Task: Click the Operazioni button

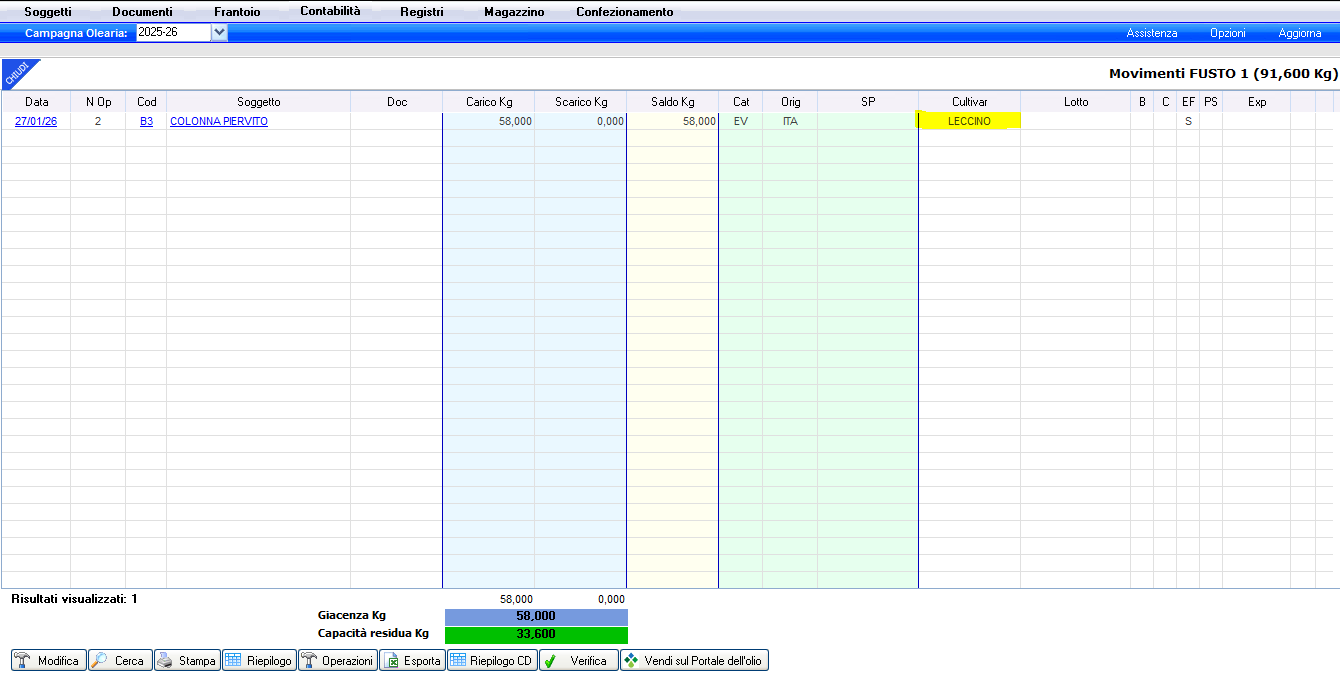Action: pos(338,661)
